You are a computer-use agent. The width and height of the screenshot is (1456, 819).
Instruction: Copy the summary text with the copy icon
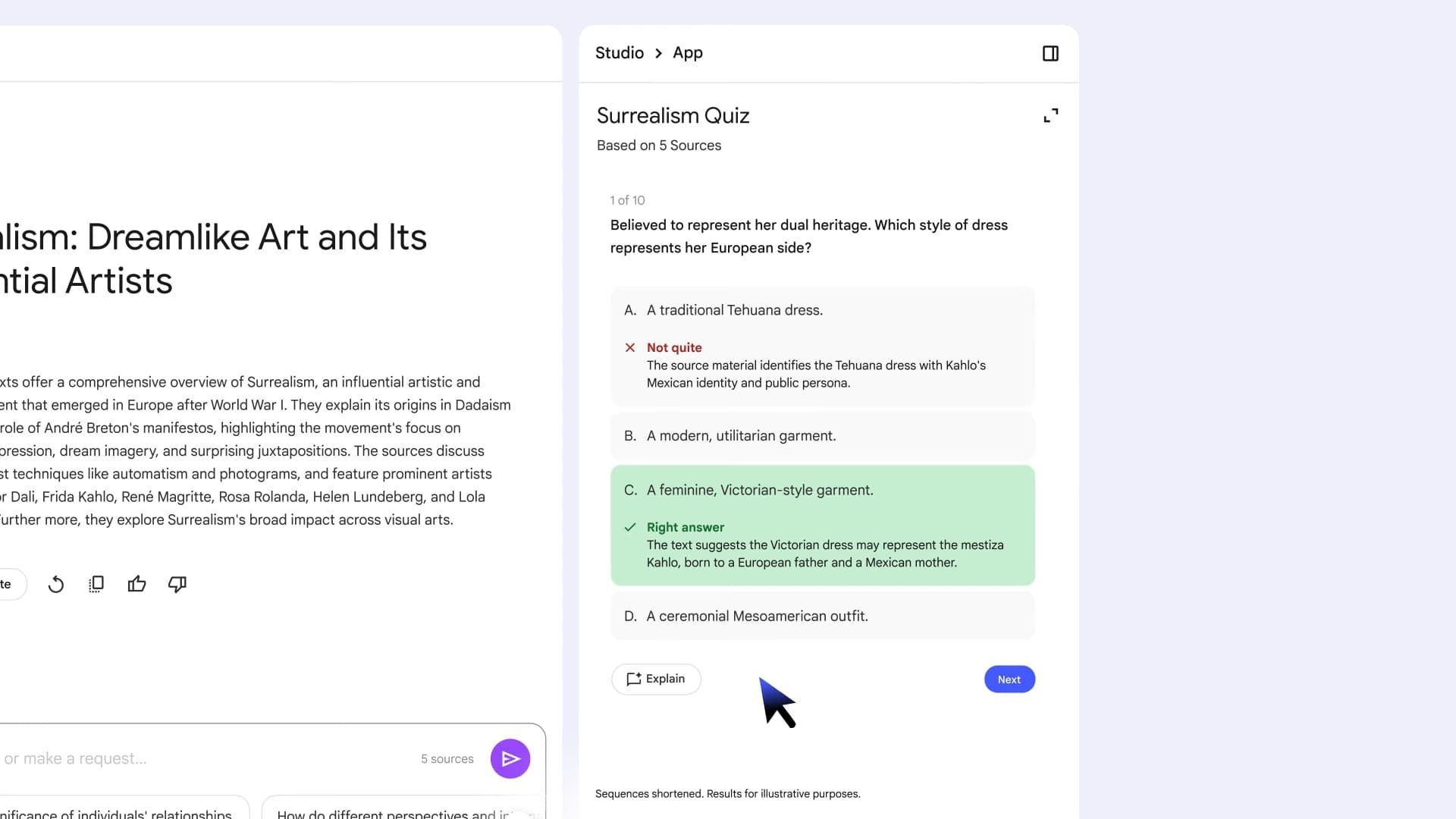tap(96, 585)
